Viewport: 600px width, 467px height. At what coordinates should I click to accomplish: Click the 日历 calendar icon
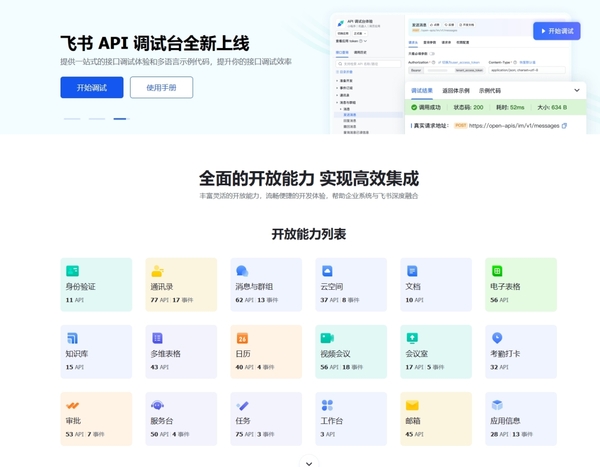(x=242, y=338)
